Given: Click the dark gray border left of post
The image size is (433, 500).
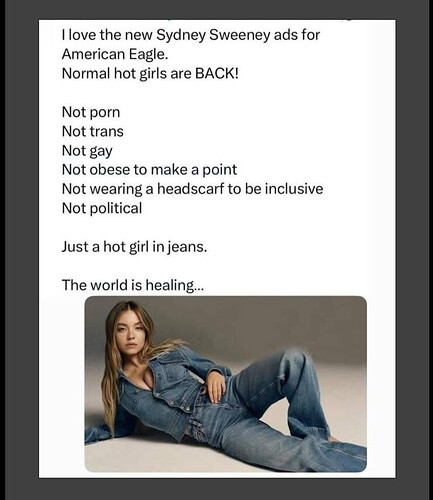Looking at the screenshot, I should [22, 250].
